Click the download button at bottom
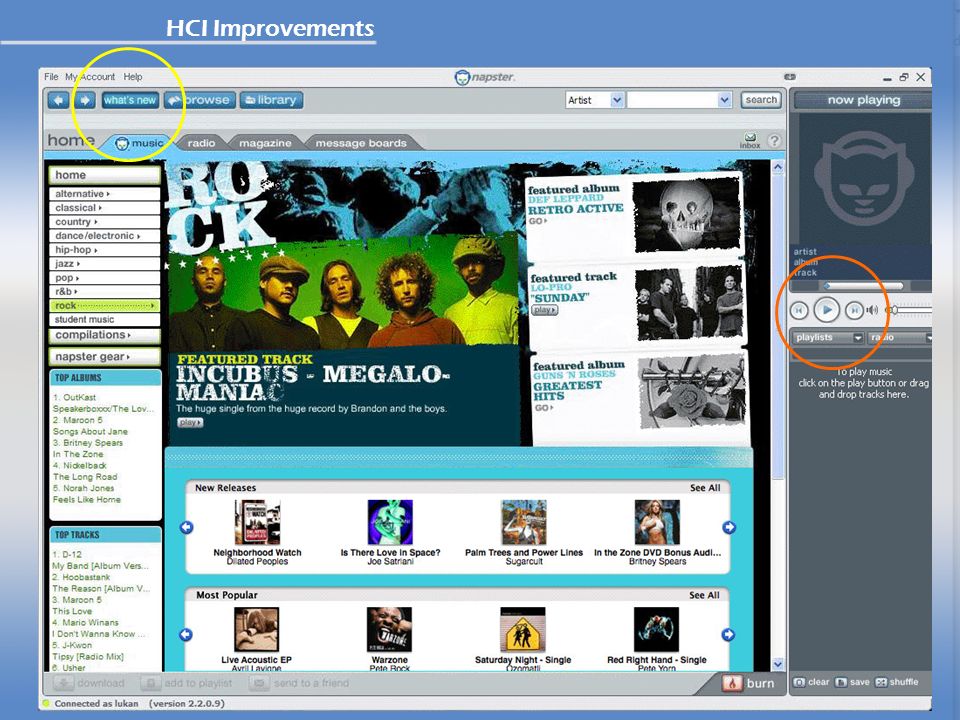 click(89, 683)
